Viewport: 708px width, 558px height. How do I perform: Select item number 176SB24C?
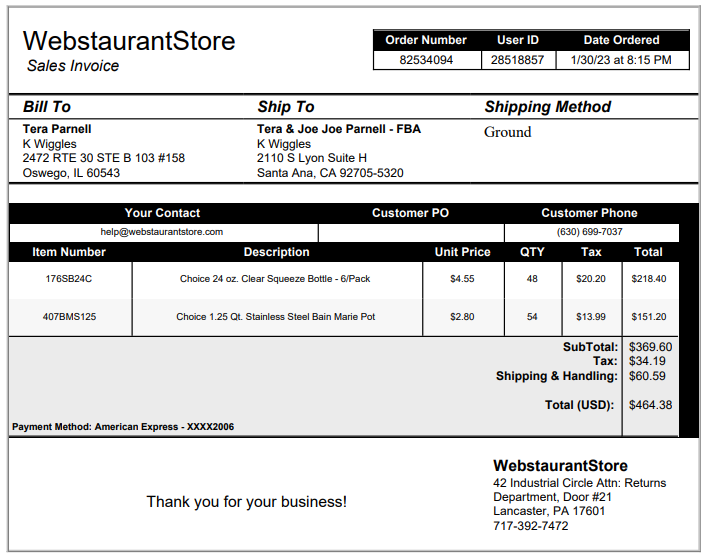(69, 279)
